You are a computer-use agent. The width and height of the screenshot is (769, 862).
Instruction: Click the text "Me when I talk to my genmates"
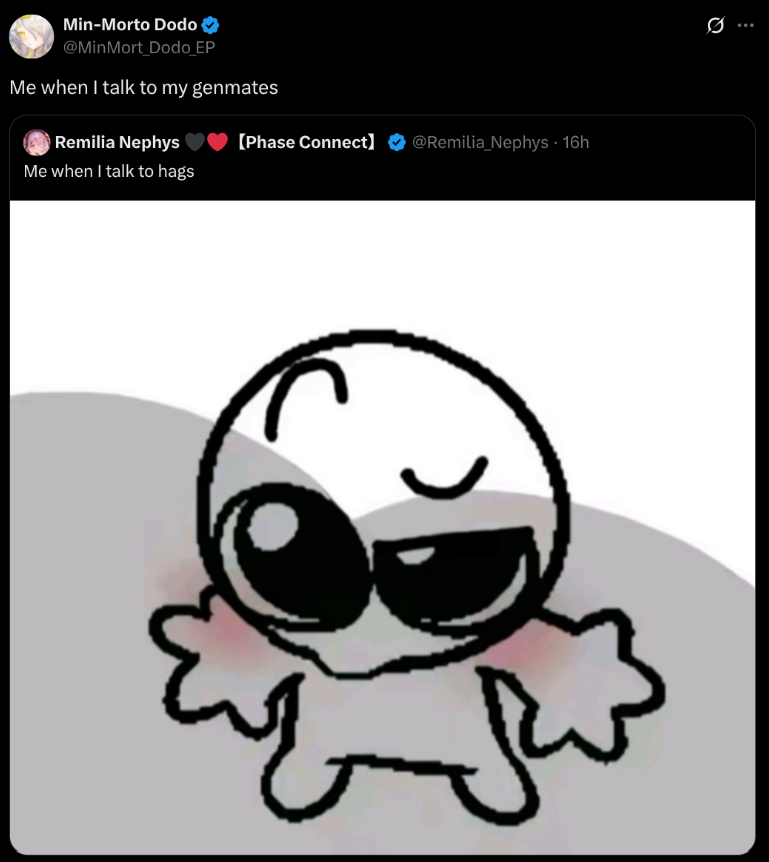coord(143,88)
